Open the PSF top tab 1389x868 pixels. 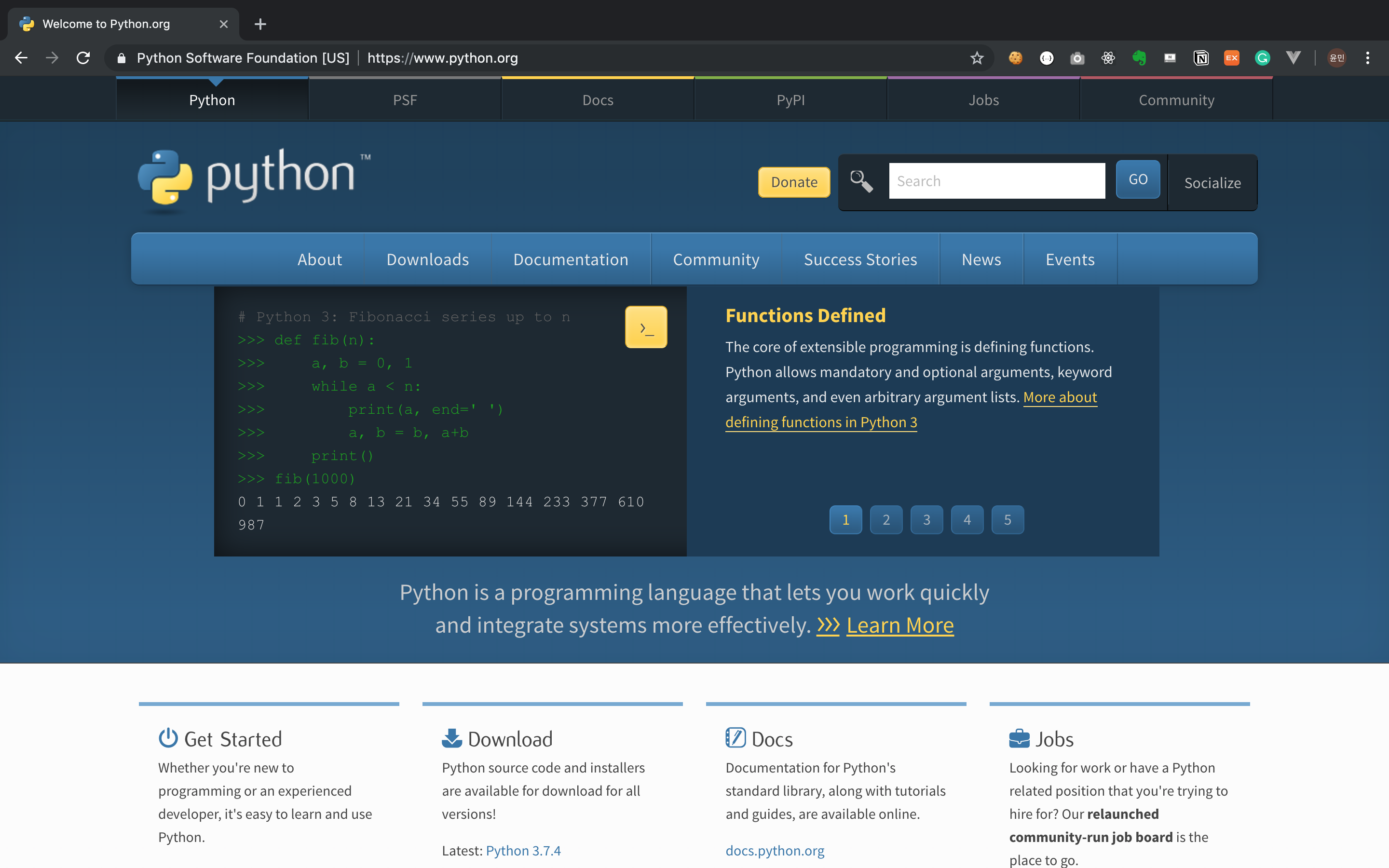click(x=405, y=100)
